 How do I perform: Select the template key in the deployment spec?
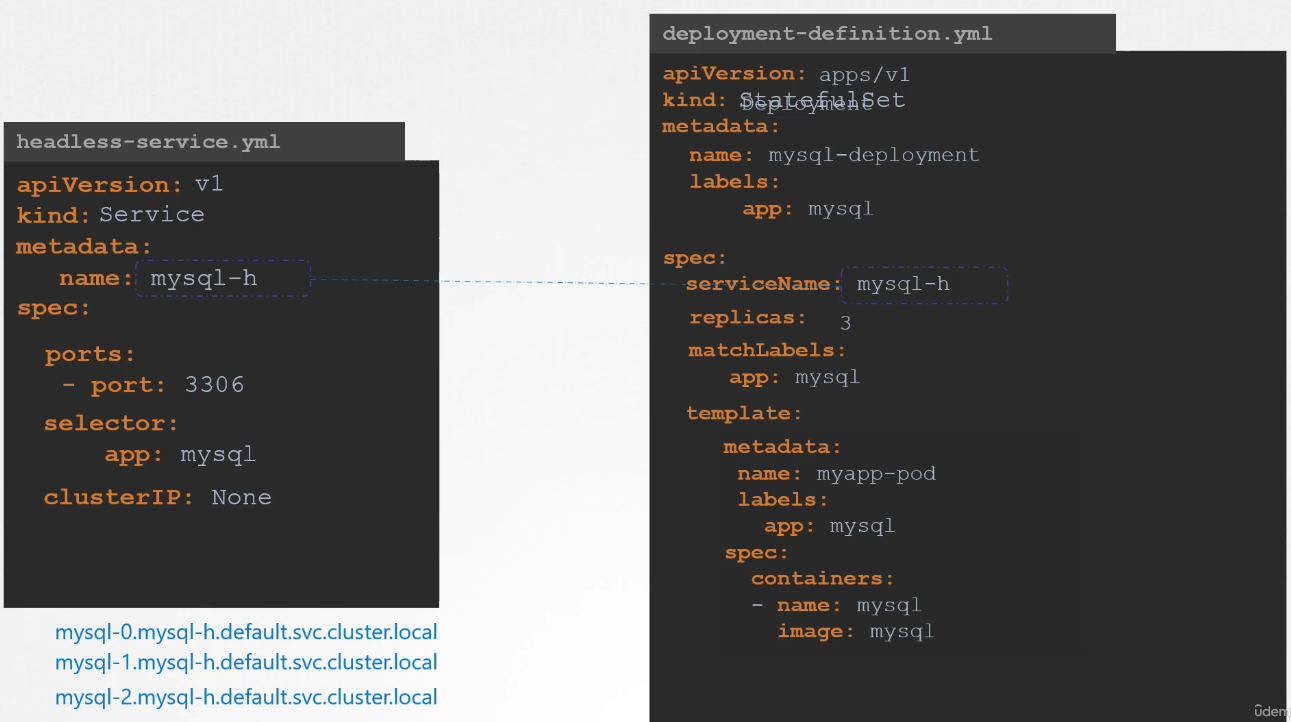(x=743, y=413)
